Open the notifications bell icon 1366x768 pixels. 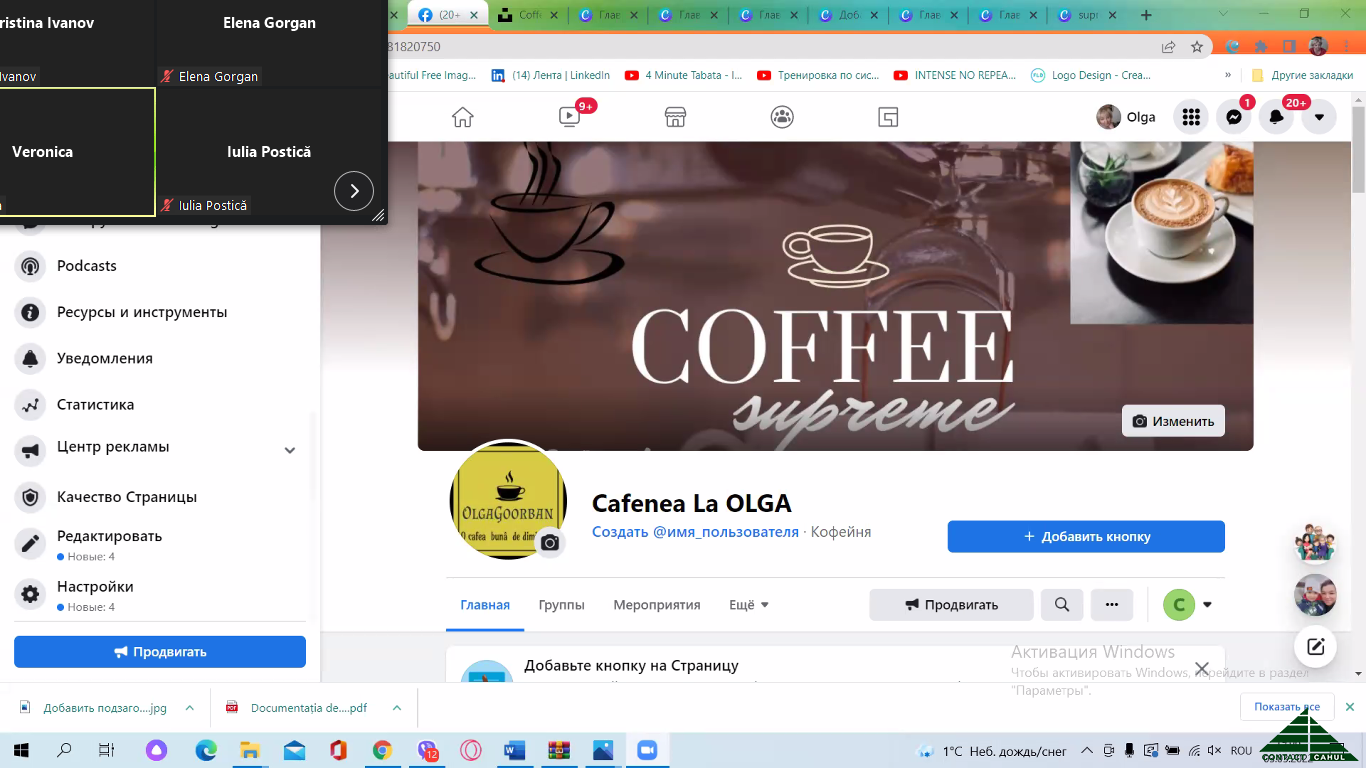pyautogui.click(x=1276, y=117)
